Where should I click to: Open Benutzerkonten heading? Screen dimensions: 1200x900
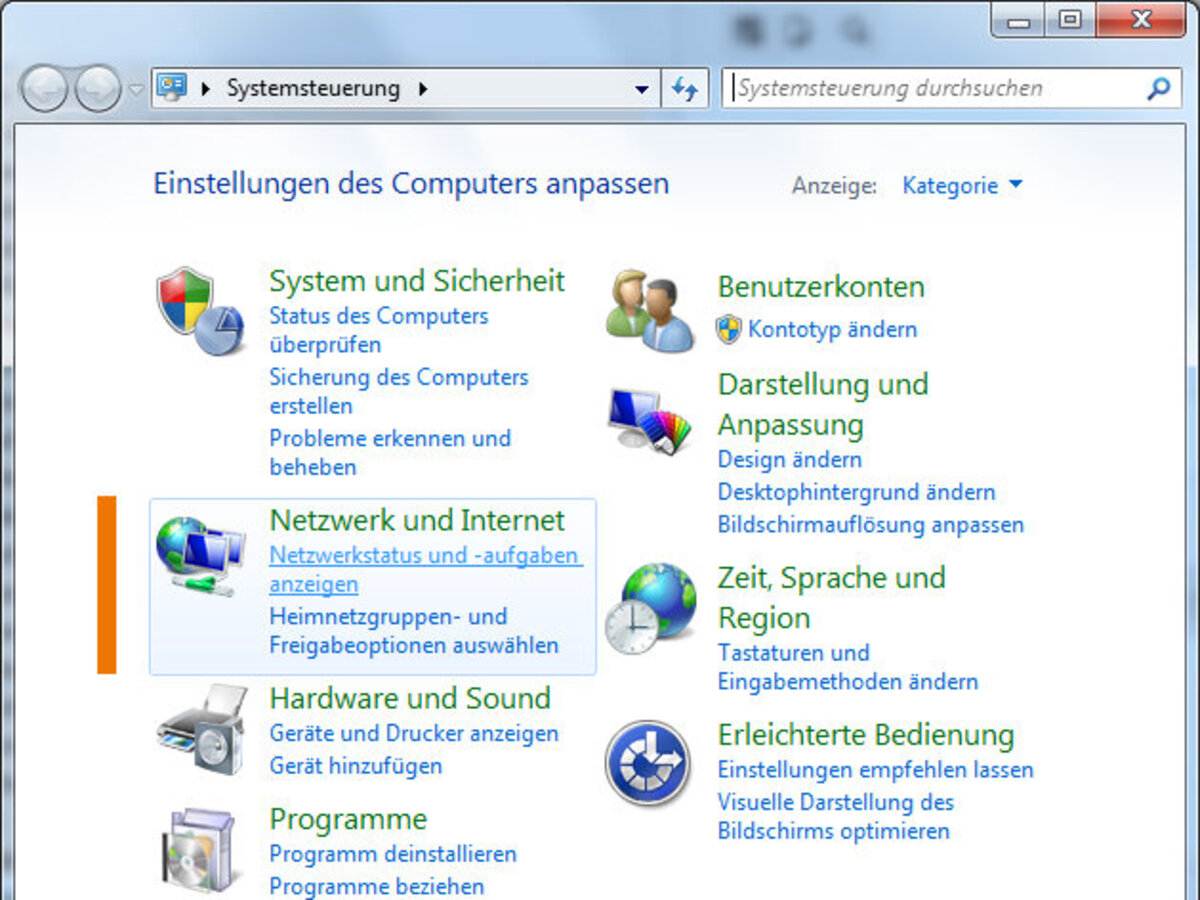click(x=821, y=287)
